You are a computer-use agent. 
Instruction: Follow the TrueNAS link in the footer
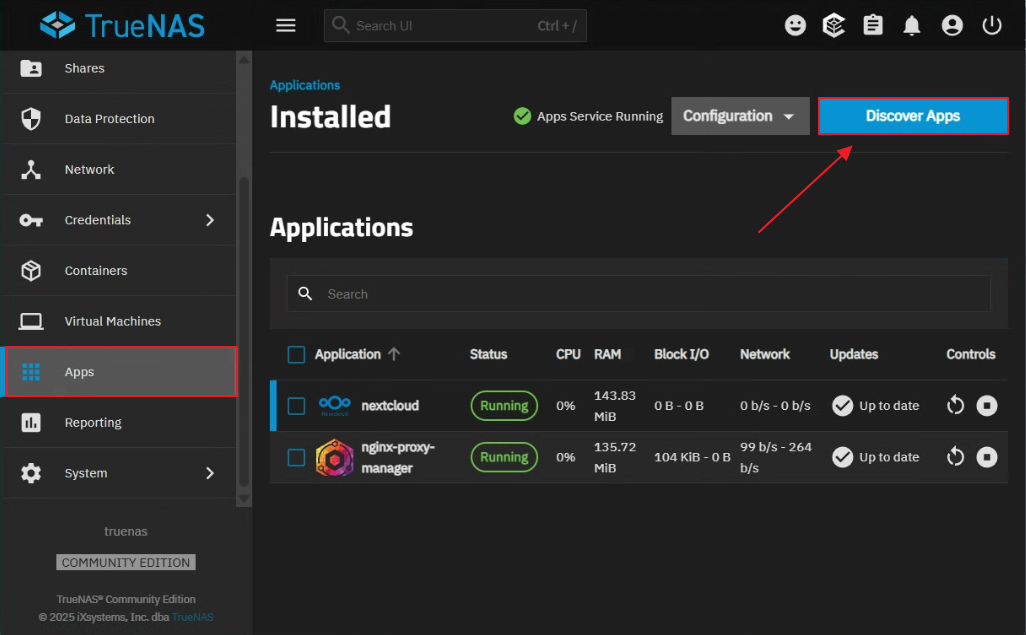pyautogui.click(x=192, y=617)
